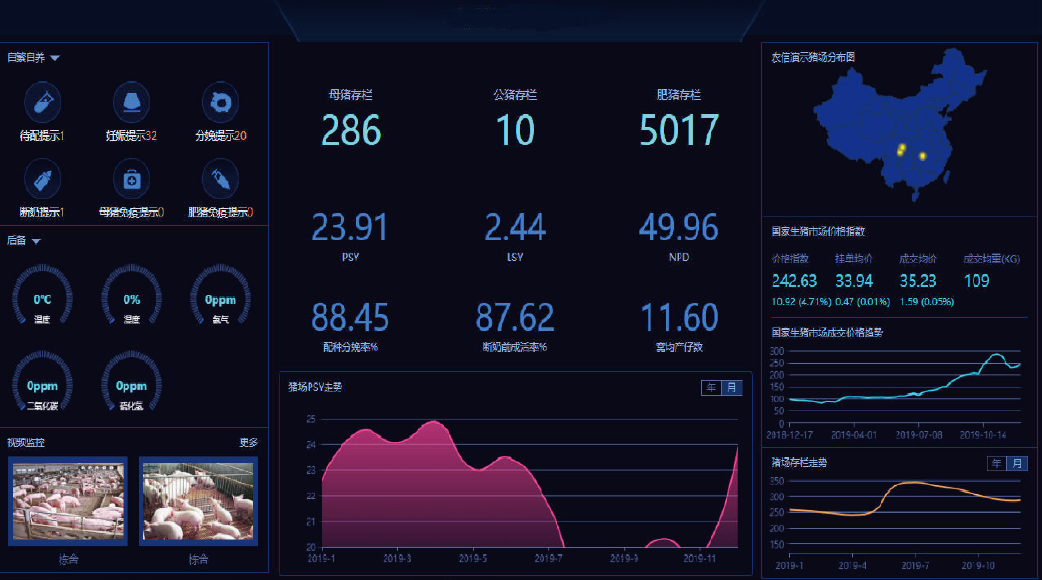Image resolution: width=1042 pixels, height=580 pixels.
Task: Select the 肥猪免疫提示 fattening pig immunization icon
Action: click(220, 180)
